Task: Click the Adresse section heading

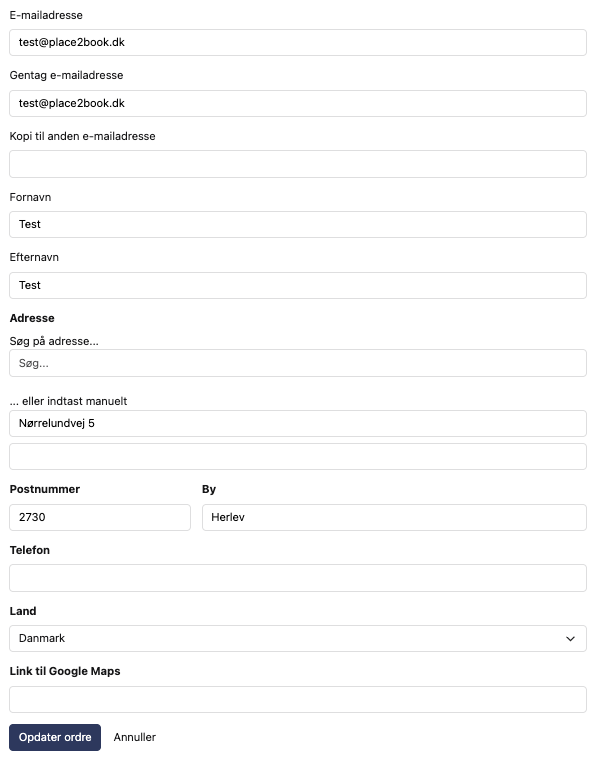Action: pyautogui.click(x=32, y=318)
